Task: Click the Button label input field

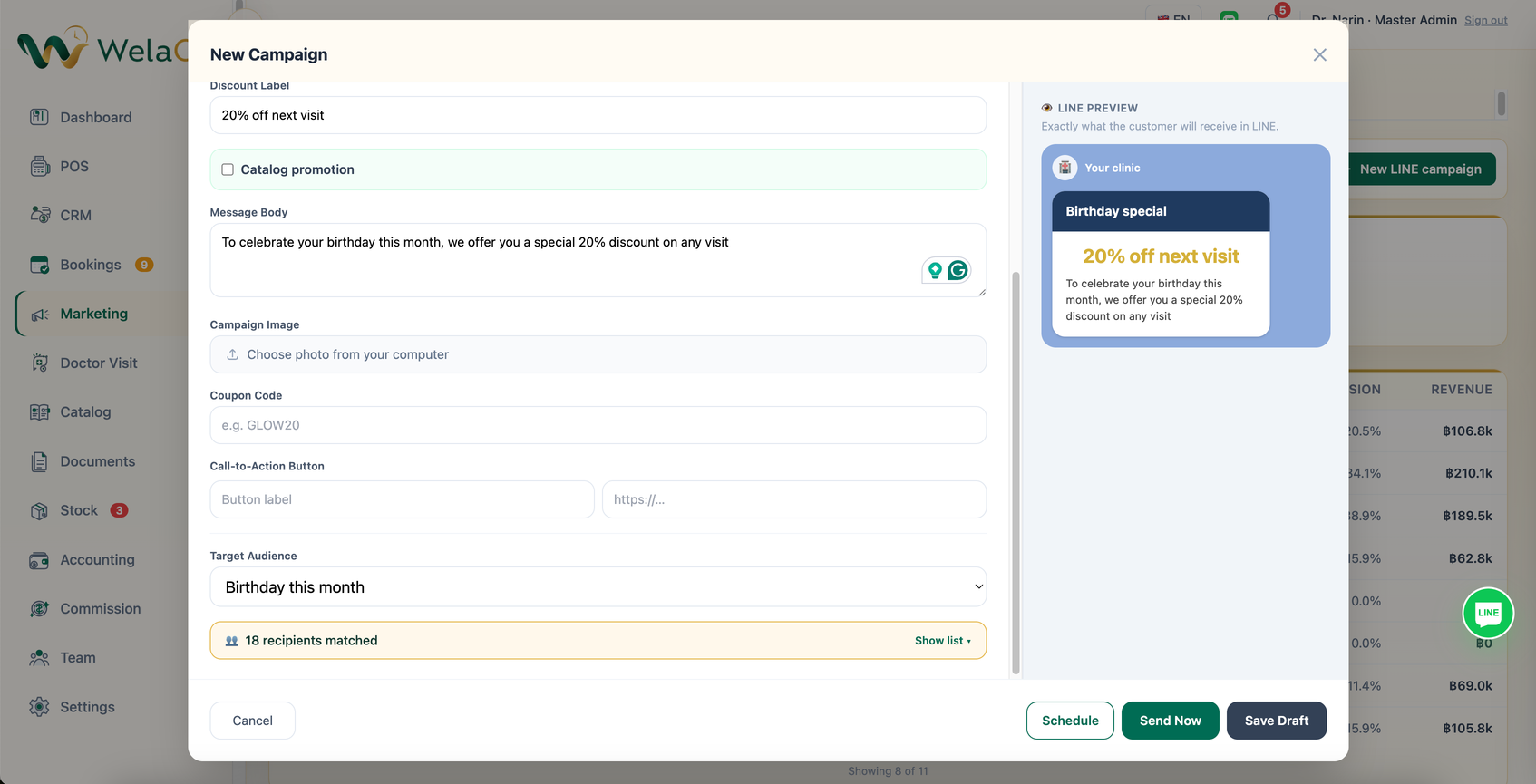Action: click(402, 499)
